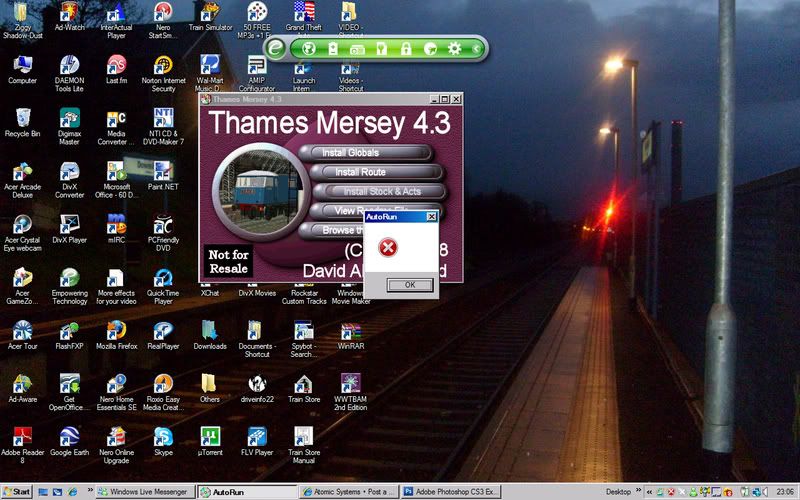Viewport: 800px width, 500px height.
Task: Click the globe network icon in Acer toolbar
Action: pyautogui.click(x=309, y=48)
